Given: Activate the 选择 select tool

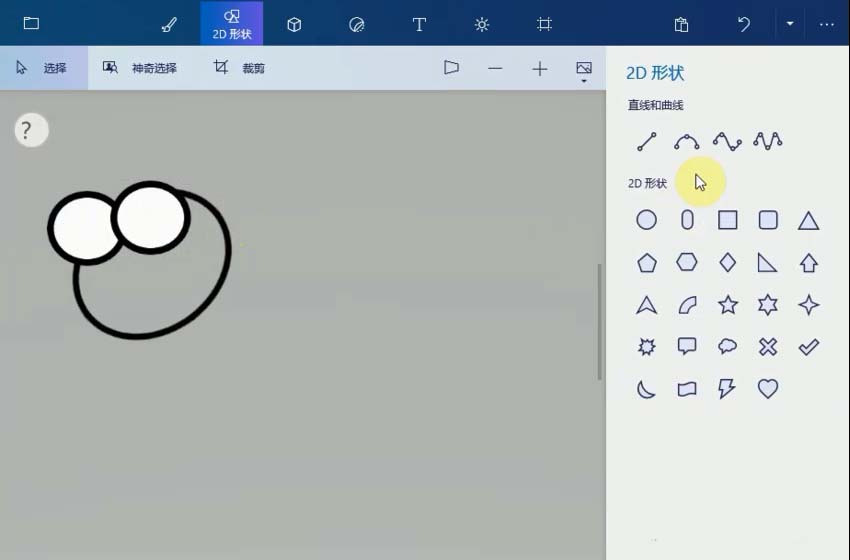Looking at the screenshot, I should [x=44, y=68].
